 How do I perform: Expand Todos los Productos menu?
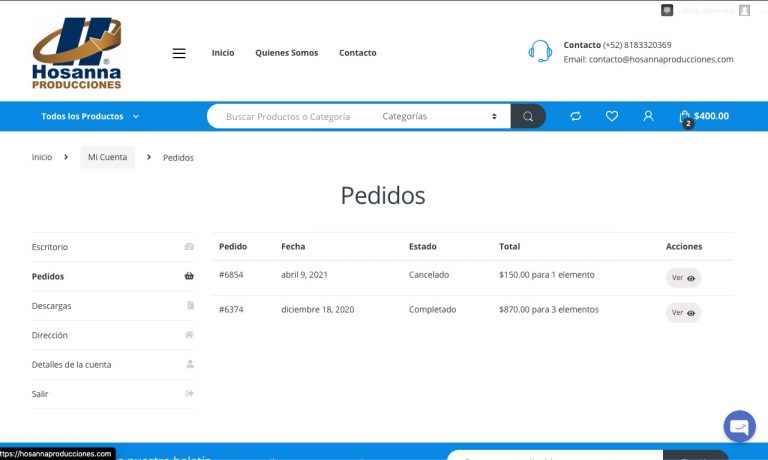click(90, 116)
